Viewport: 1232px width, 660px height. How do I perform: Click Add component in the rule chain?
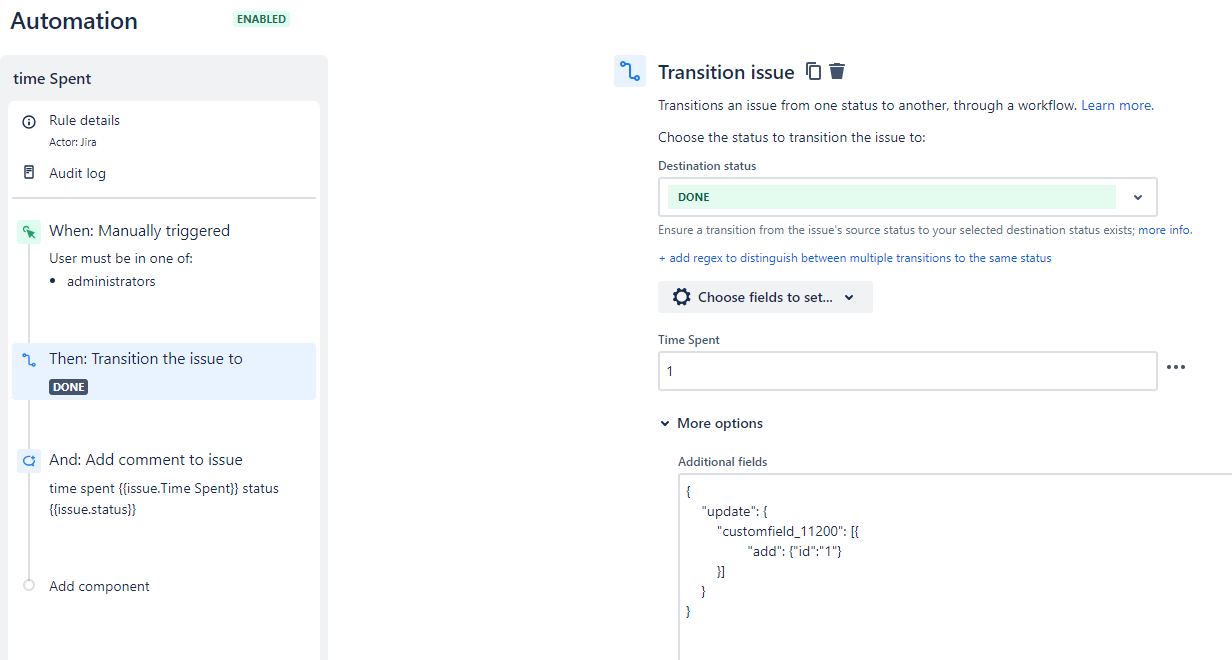coord(99,586)
